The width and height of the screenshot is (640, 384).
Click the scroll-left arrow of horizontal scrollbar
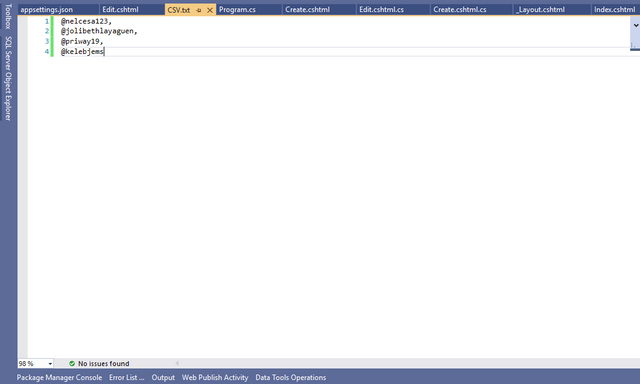177,363
